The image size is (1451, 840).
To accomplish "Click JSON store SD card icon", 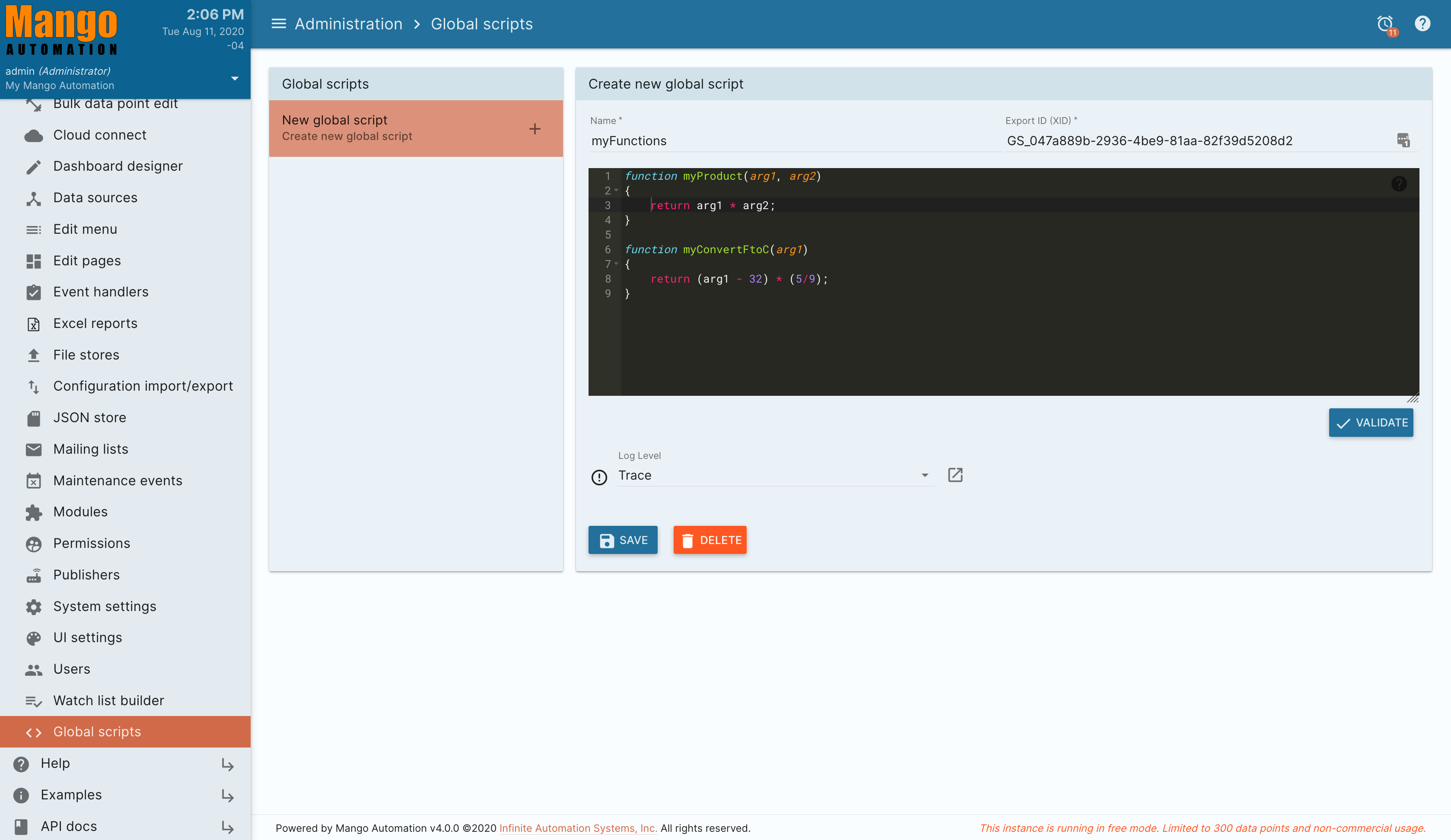I will coord(33,419).
